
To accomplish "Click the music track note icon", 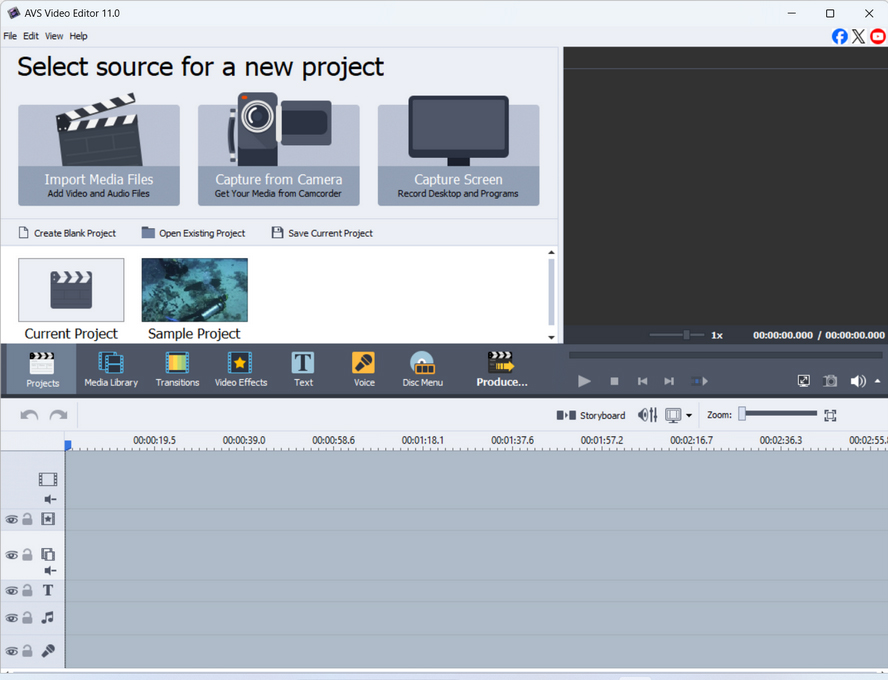I will click(x=48, y=618).
